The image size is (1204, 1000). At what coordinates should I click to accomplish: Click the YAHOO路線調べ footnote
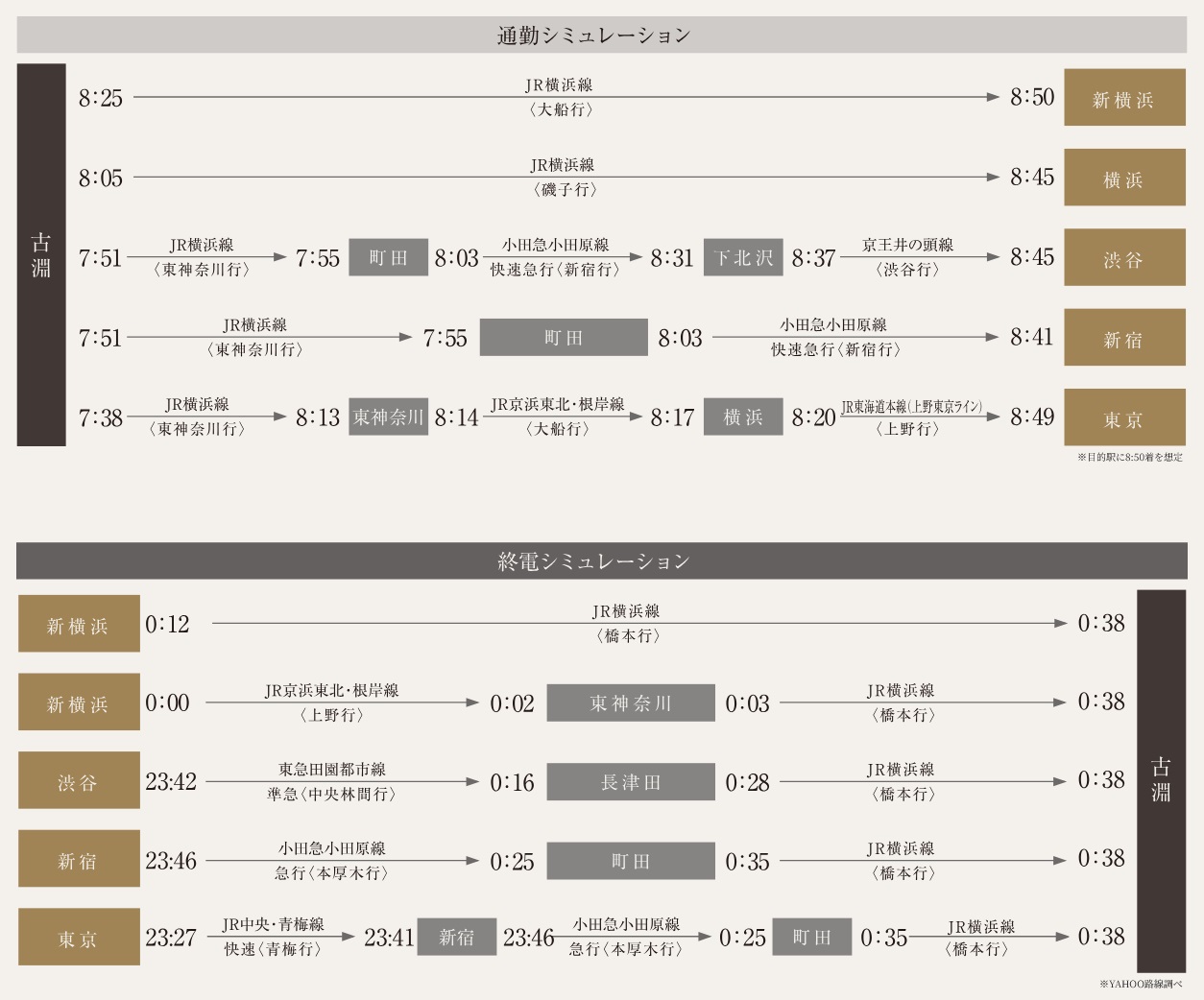coord(1141,985)
